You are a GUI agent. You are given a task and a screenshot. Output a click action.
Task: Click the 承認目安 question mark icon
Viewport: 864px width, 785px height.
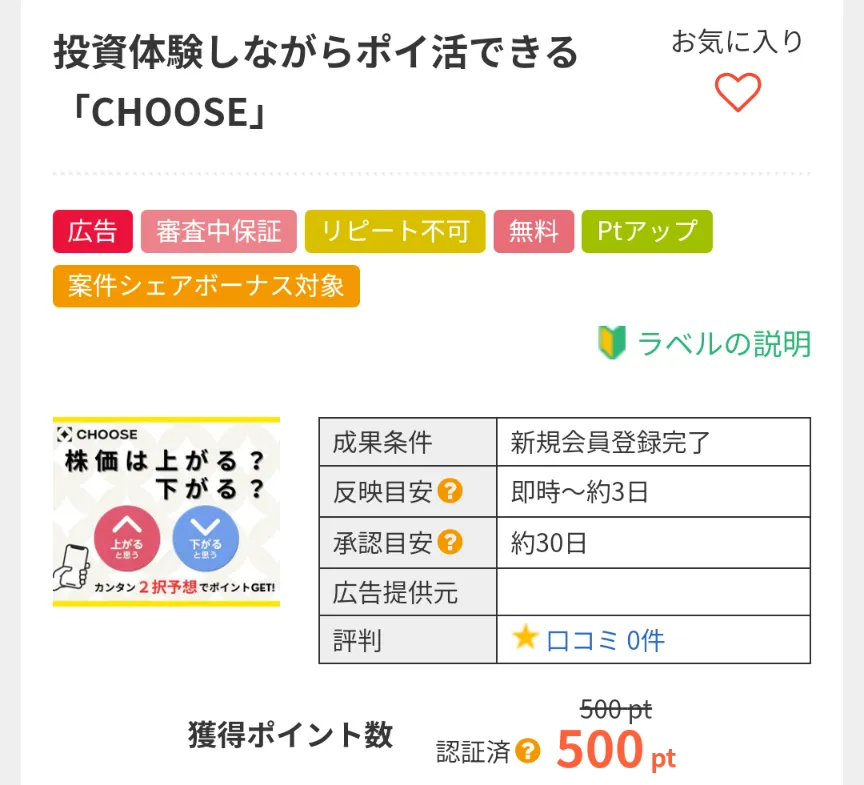(450, 542)
